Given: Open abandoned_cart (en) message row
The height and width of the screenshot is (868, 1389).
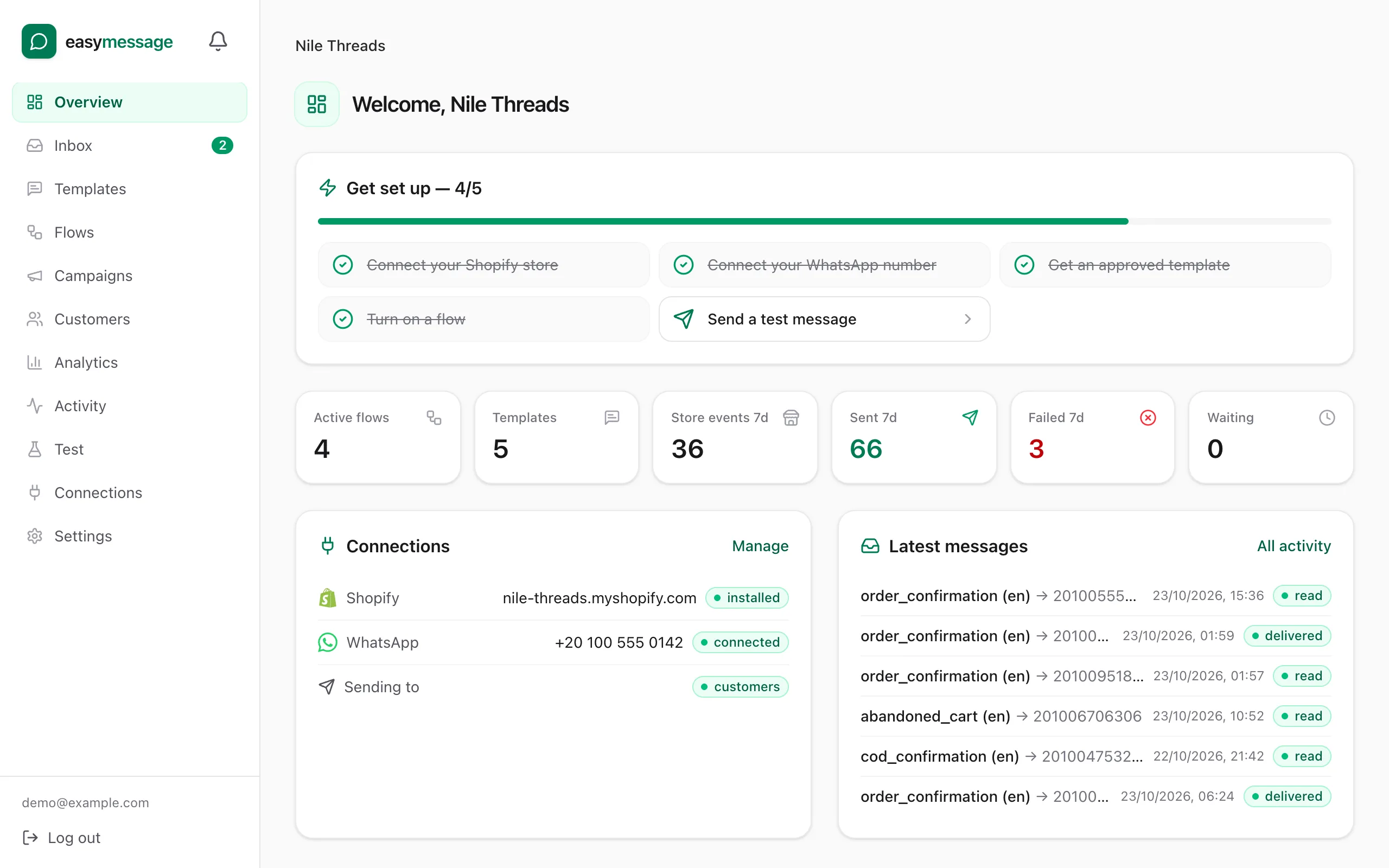Looking at the screenshot, I should (1095, 716).
